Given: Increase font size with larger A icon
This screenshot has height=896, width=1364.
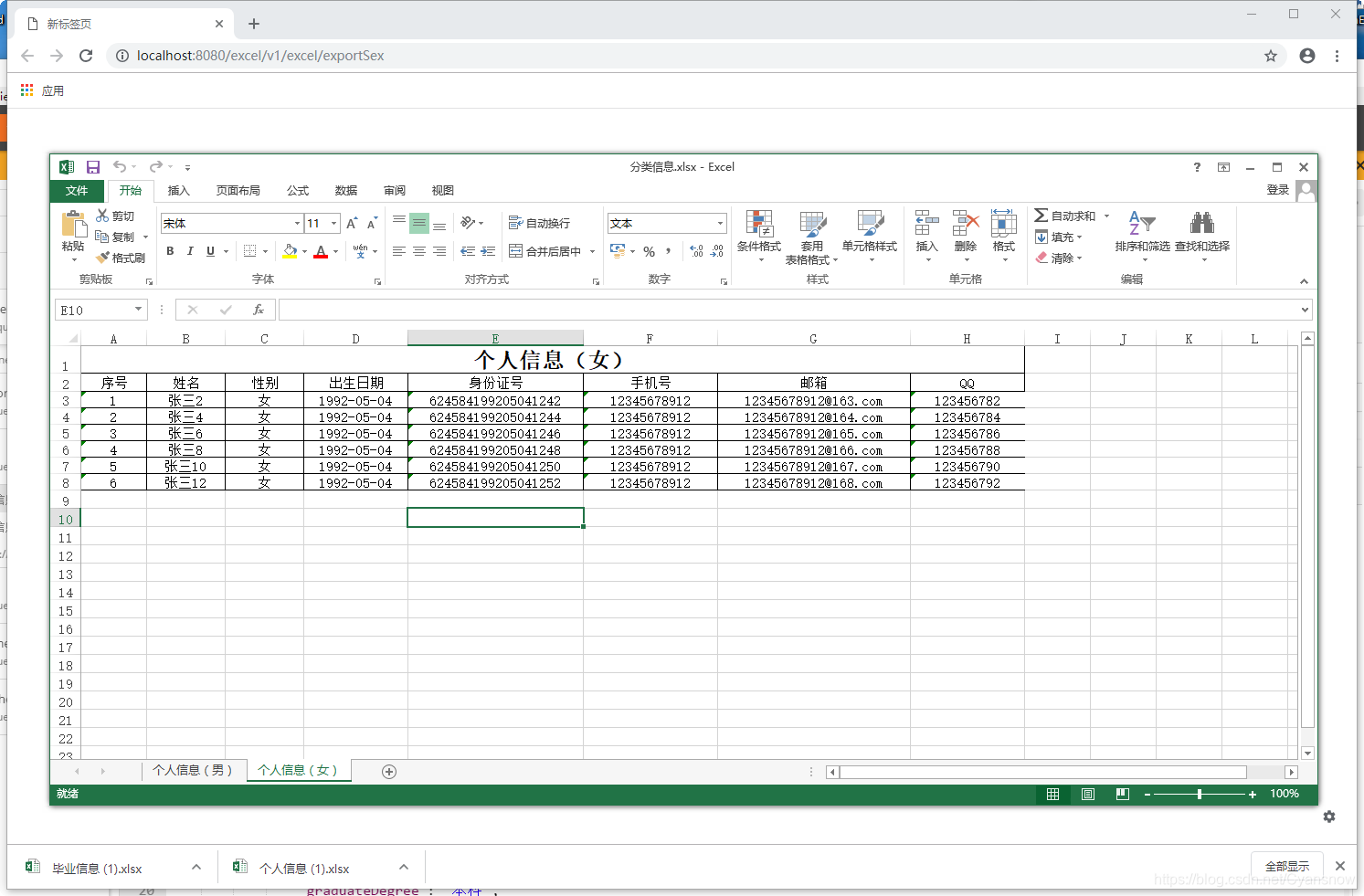Looking at the screenshot, I should (352, 223).
